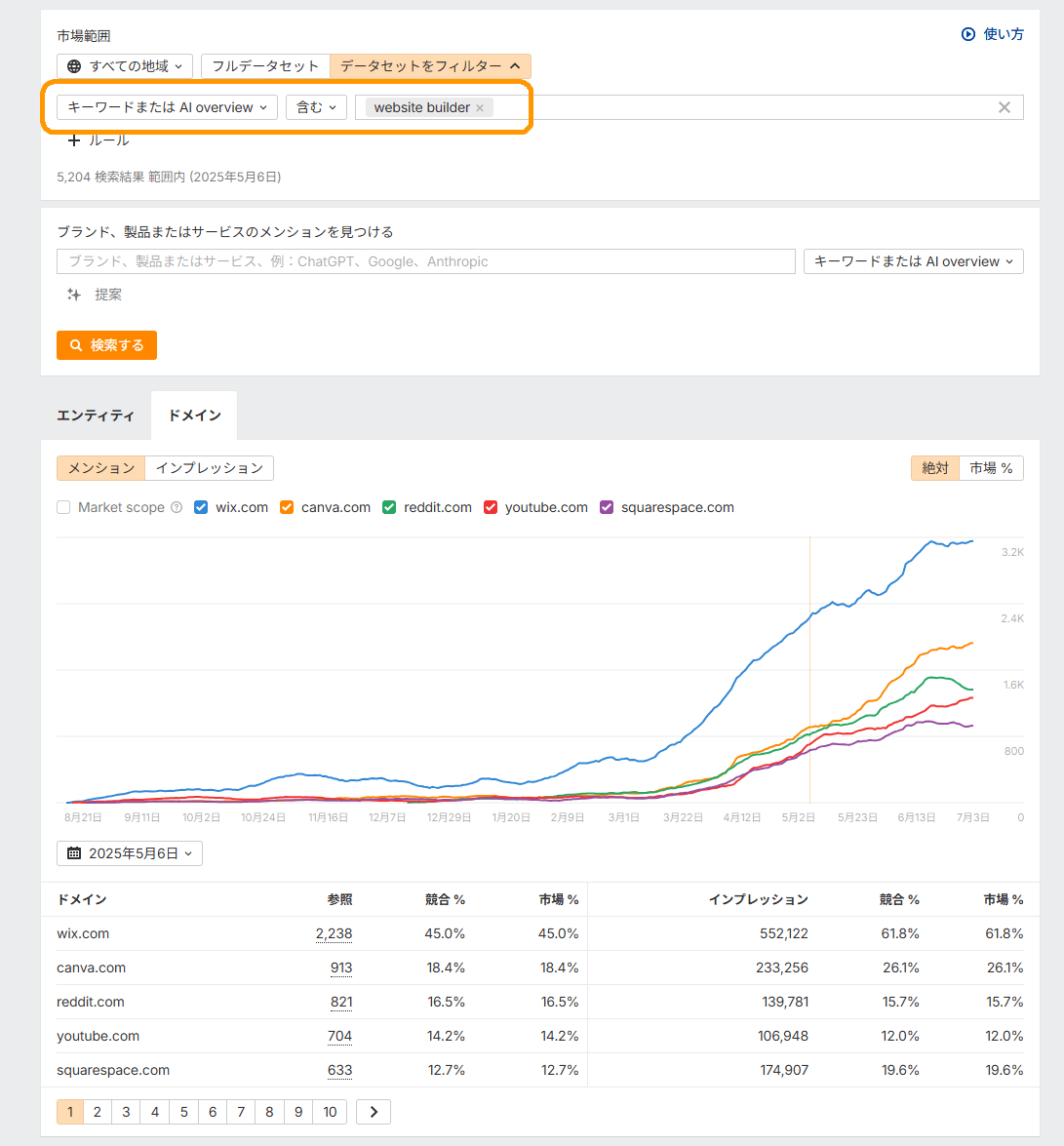Go to page 10 of results
Screen dimensions: 1064x1146
tap(330, 1112)
